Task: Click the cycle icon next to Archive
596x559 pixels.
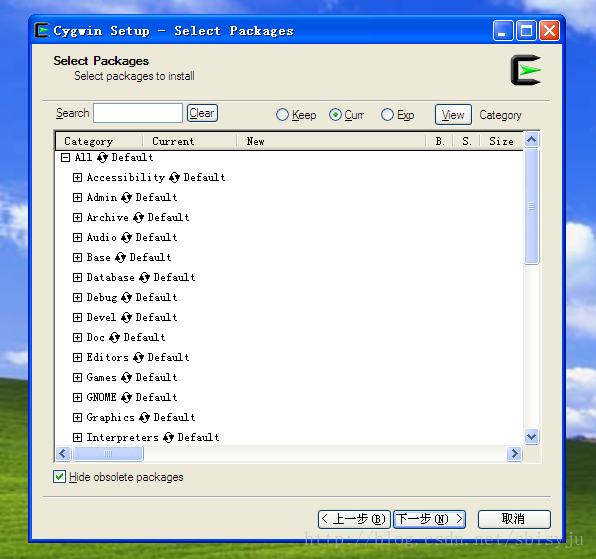Action: tap(138, 217)
